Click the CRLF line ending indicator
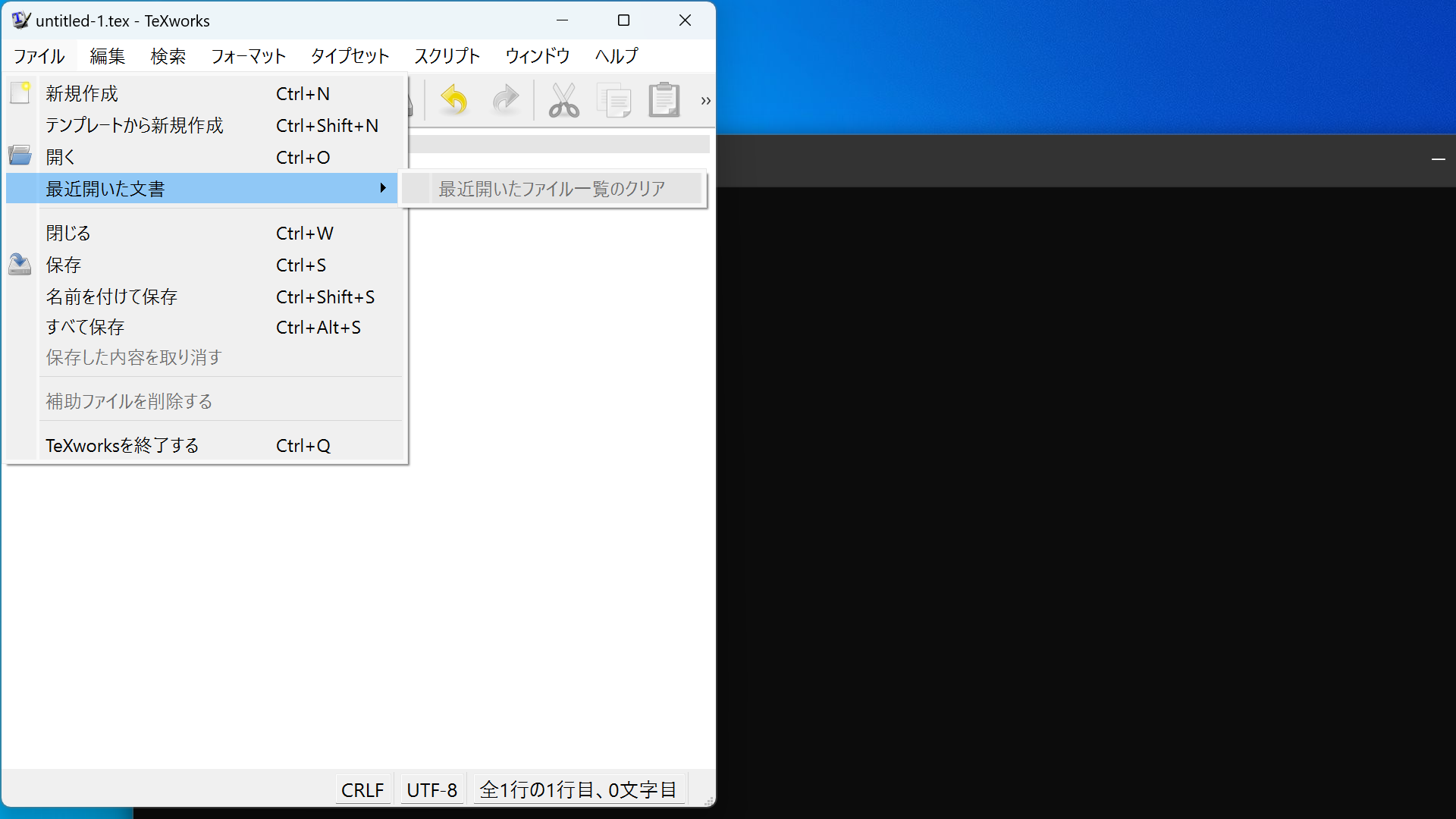The width and height of the screenshot is (1456, 819). coord(362,790)
